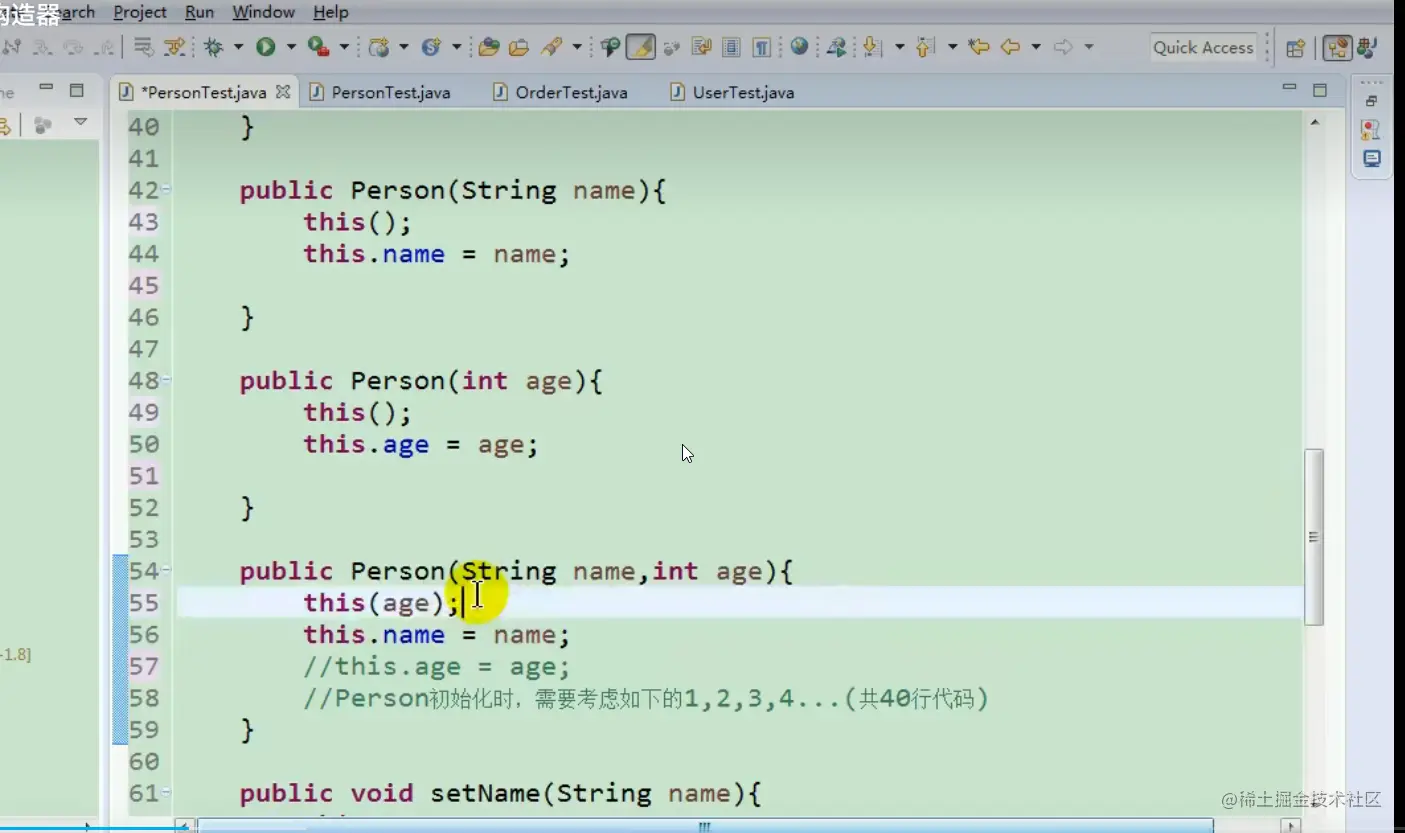1405x833 pixels.
Task: Click the "this.name = name;" statement on line 44
Action: pos(437,254)
